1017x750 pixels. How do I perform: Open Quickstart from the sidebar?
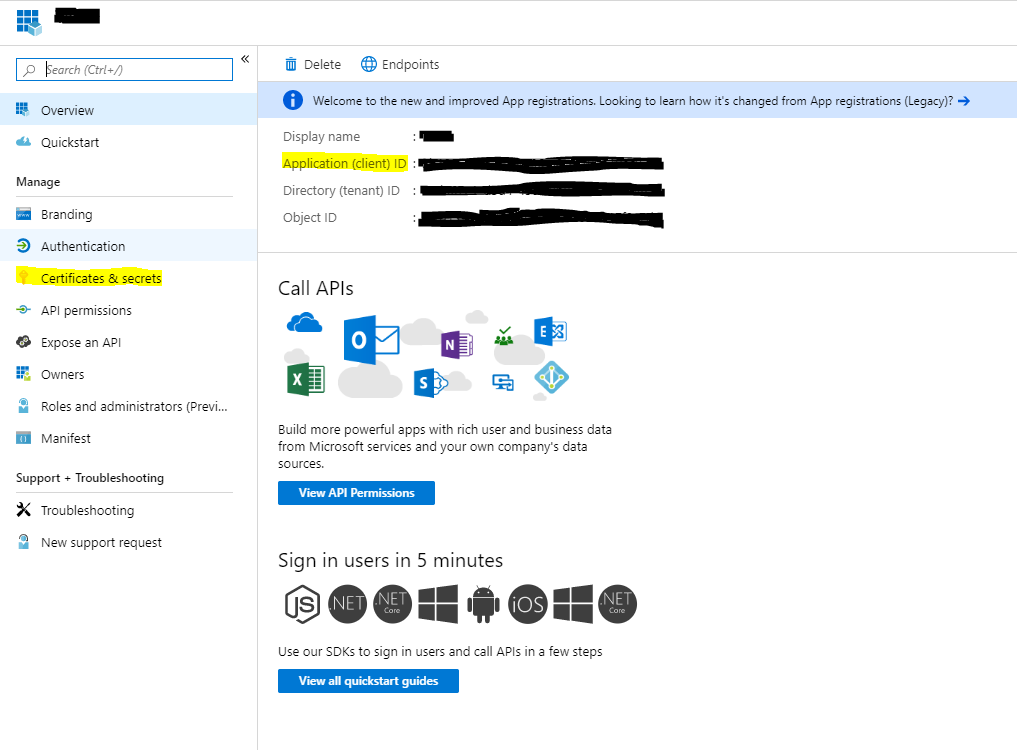click(x=70, y=142)
